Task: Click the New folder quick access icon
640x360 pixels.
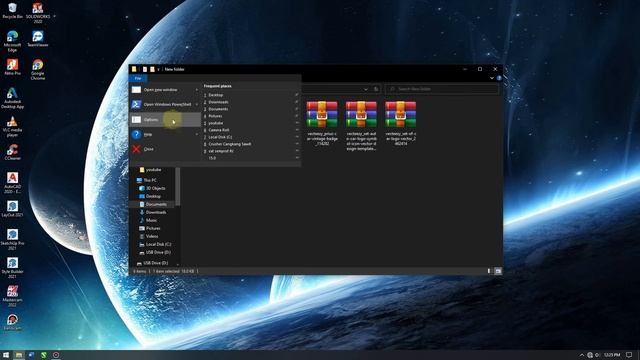Action: point(152,69)
